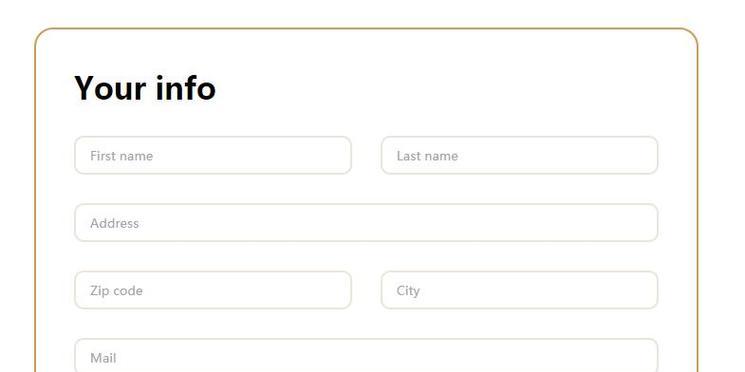The width and height of the screenshot is (745, 372).
Task: Click empty space beside 'Your info' title
Action: point(428,88)
